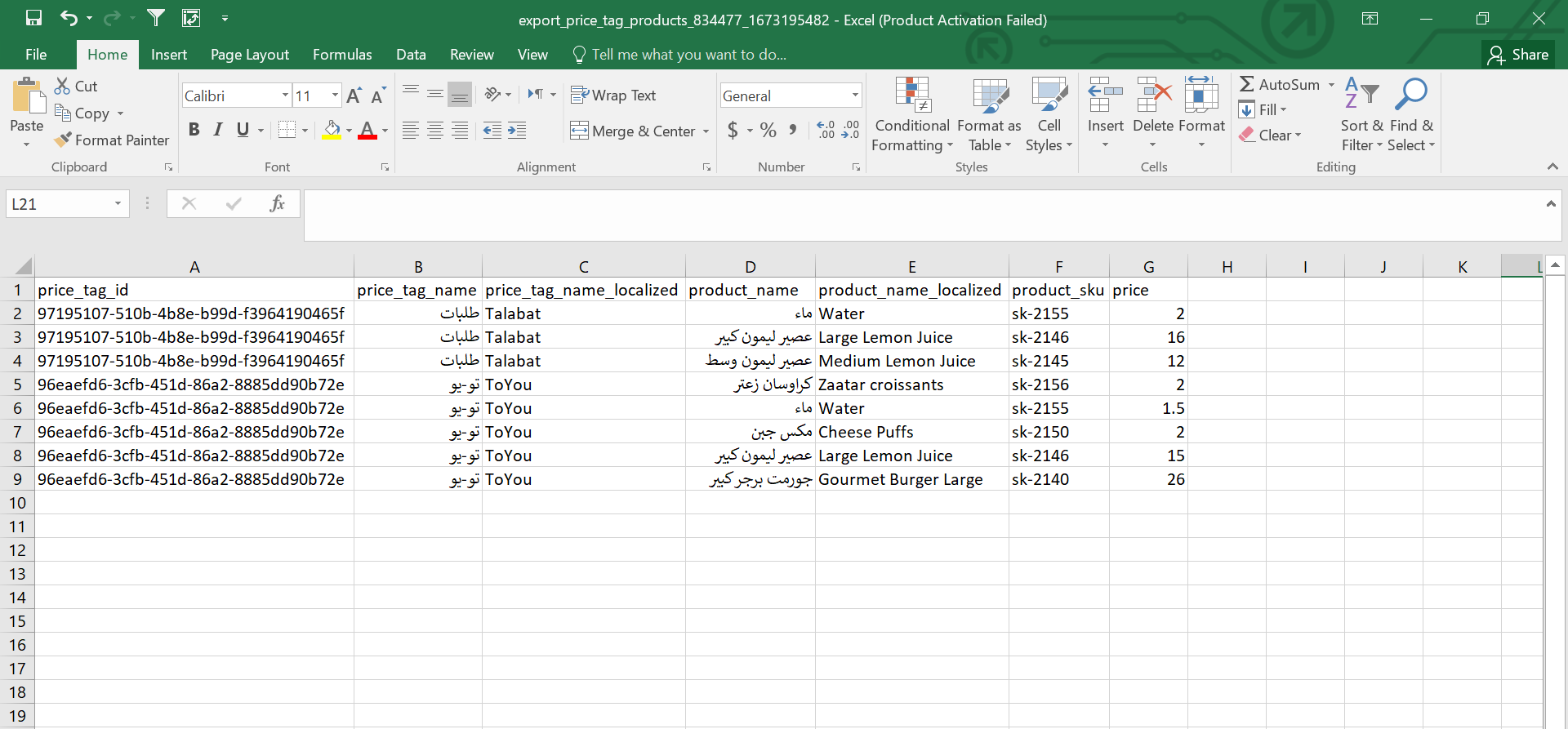Open the General number format dropdown
Viewport: 1568px width, 729px height.
point(854,96)
